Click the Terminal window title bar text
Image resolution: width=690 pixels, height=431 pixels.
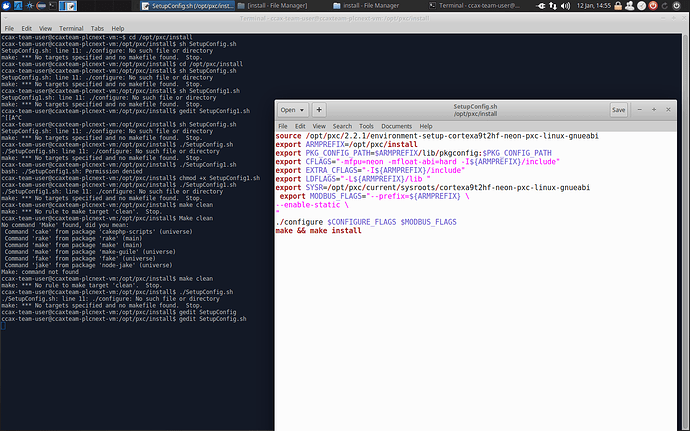(334, 18)
